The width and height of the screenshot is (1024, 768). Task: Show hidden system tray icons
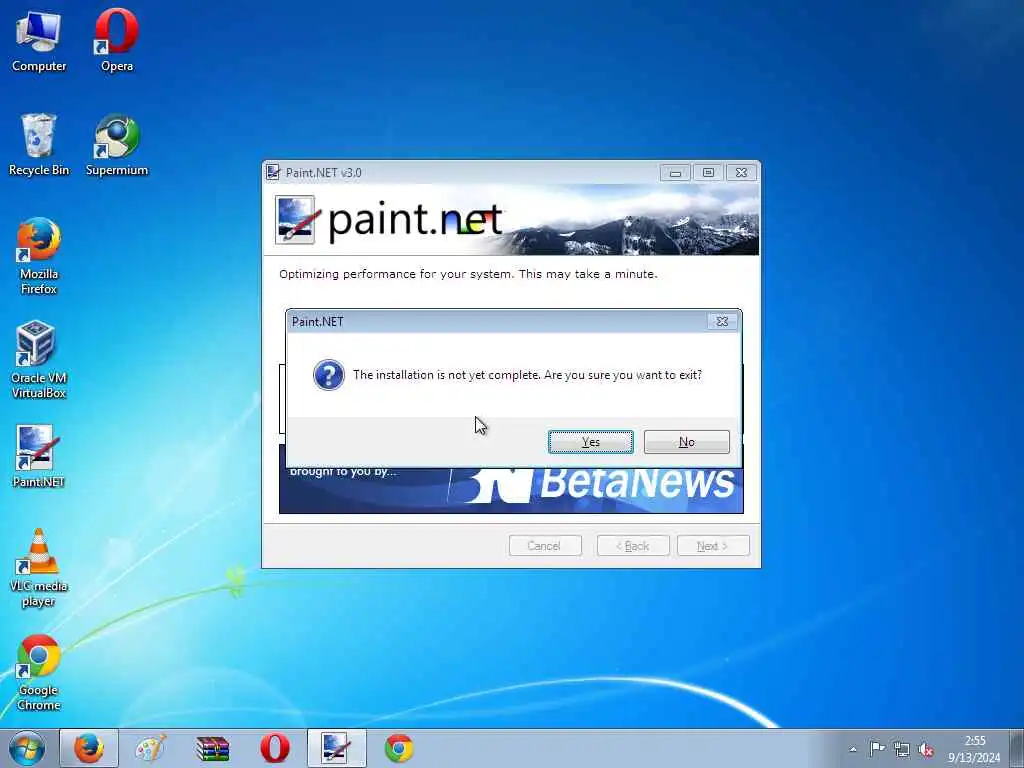[853, 749]
